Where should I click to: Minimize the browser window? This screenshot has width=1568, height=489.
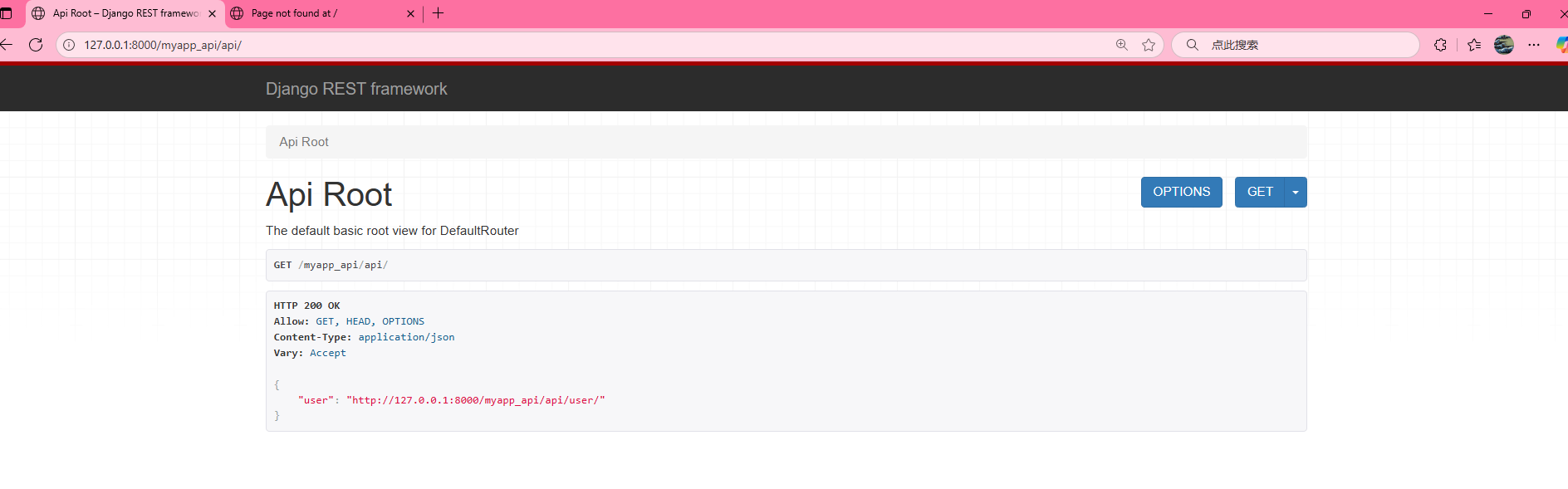(x=1488, y=13)
